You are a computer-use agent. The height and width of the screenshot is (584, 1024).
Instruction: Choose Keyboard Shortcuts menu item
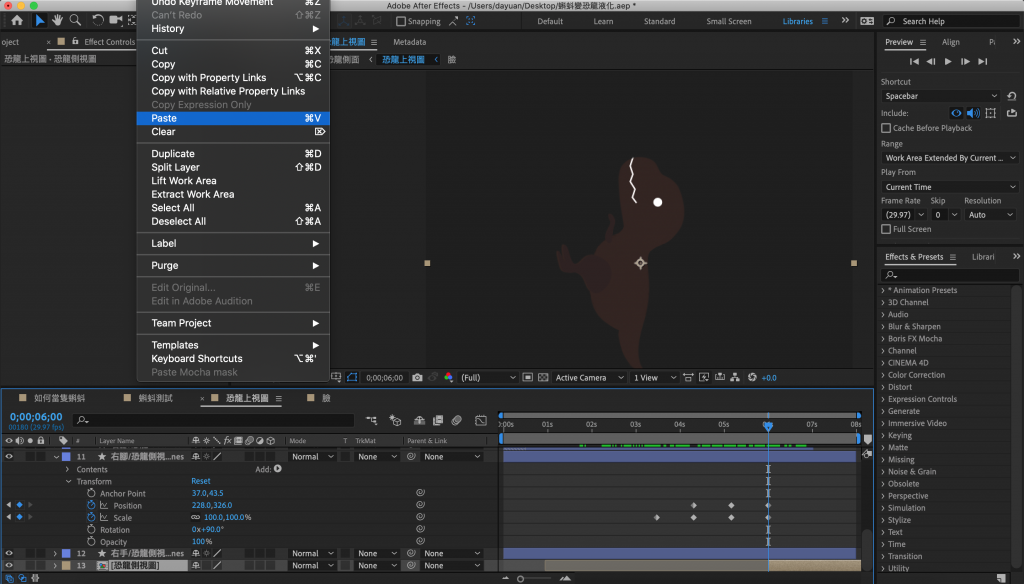[x=233, y=359]
